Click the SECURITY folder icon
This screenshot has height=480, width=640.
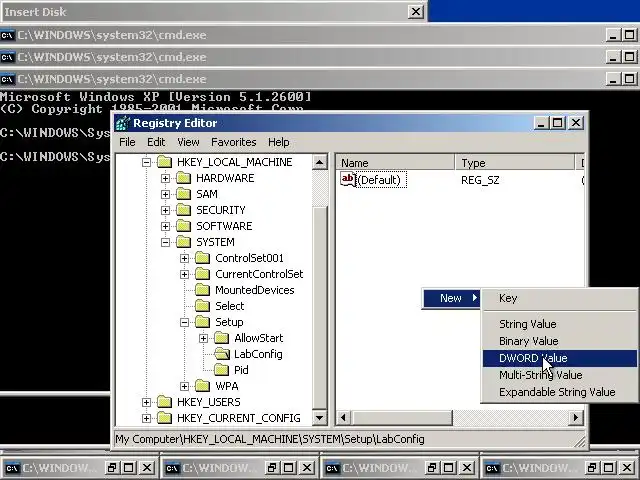(184, 210)
